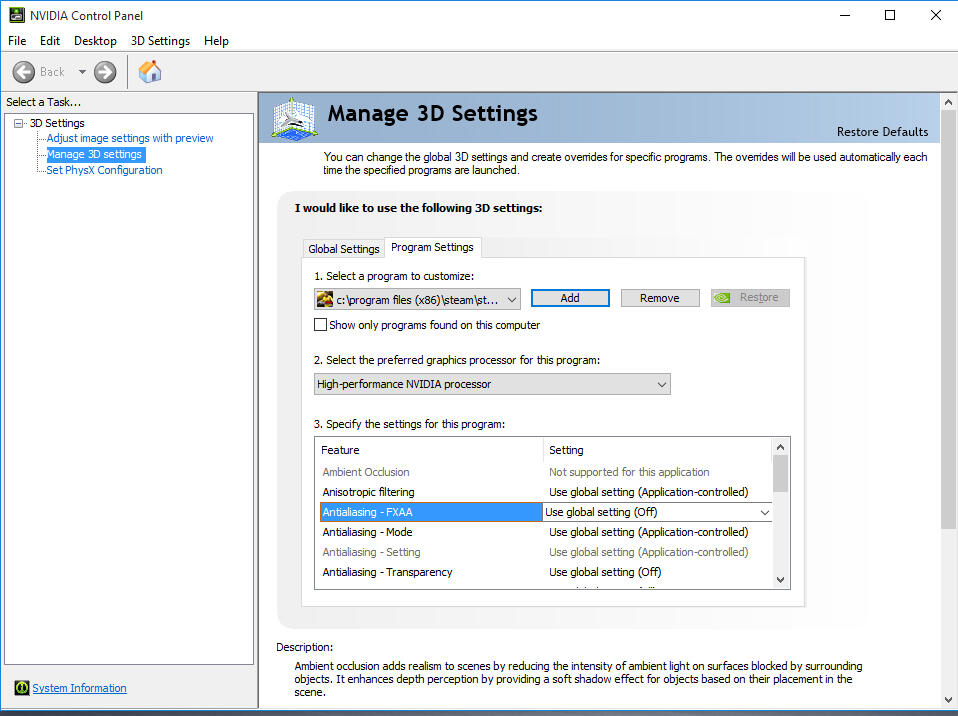Select Adjust image settings with preview

[128, 138]
